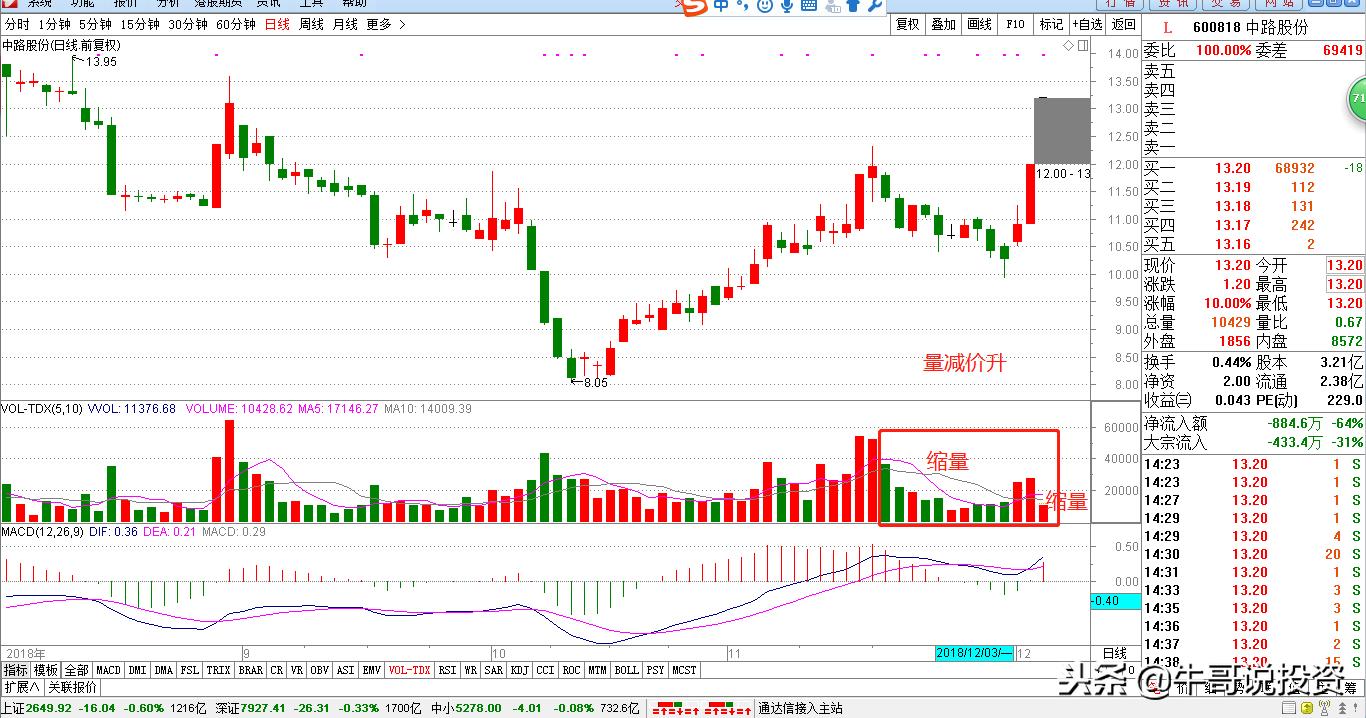Viewport: 1366px width, 718px height.
Task: Select the 全部 indicators tab
Action: [76, 670]
